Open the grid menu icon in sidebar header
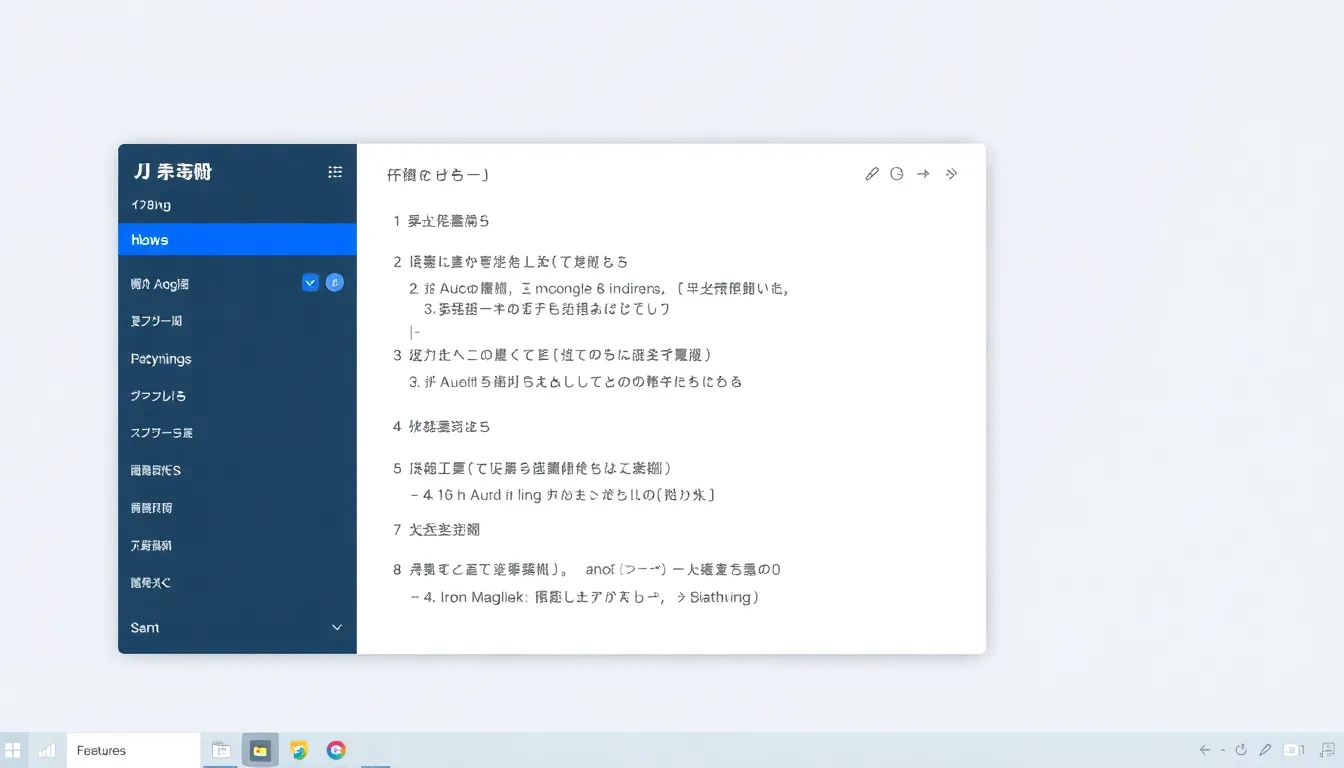 [335, 172]
